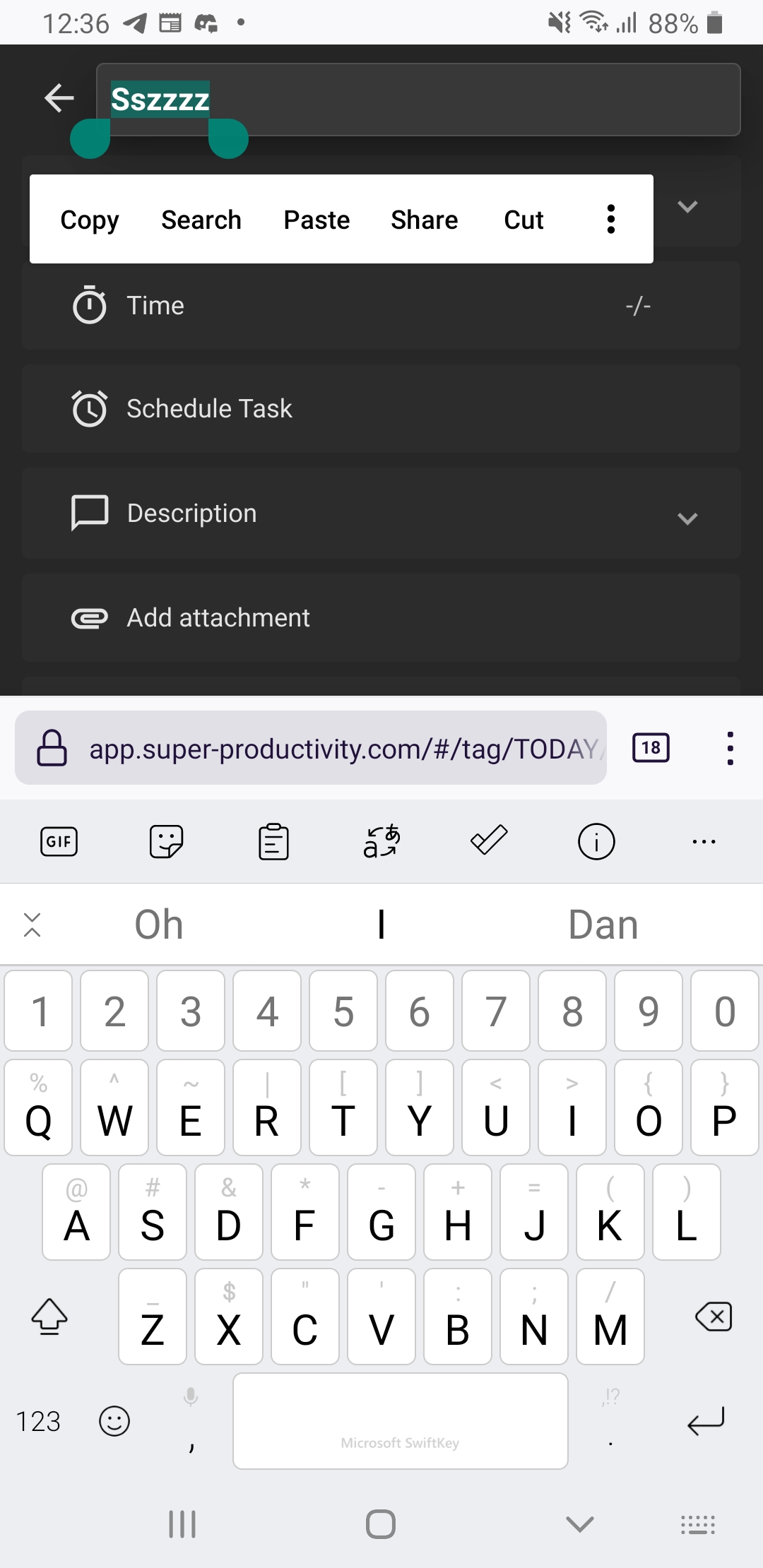Open the GIF panel in the keyboard toolbar
Image resolution: width=763 pixels, height=1568 pixels.
[59, 841]
